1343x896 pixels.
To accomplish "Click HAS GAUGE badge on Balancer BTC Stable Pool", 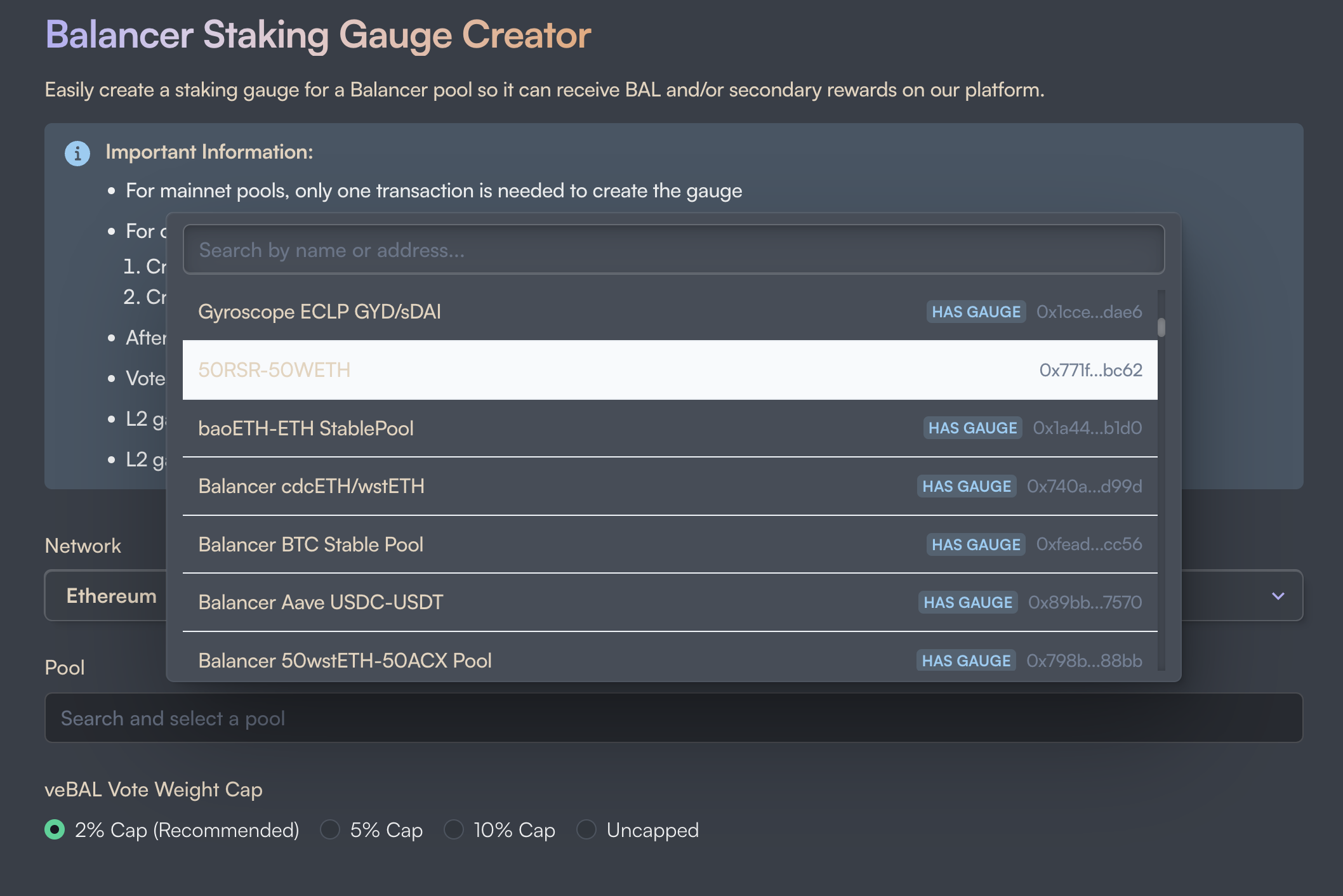I will [x=976, y=544].
